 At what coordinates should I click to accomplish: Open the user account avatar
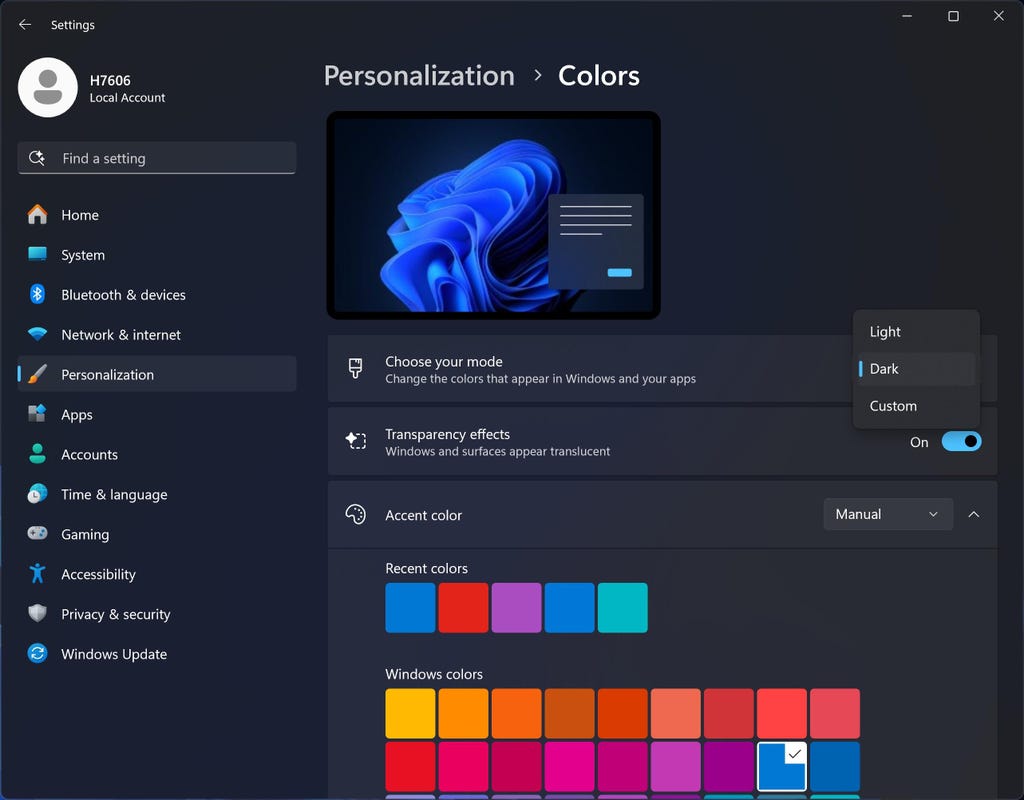click(48, 88)
